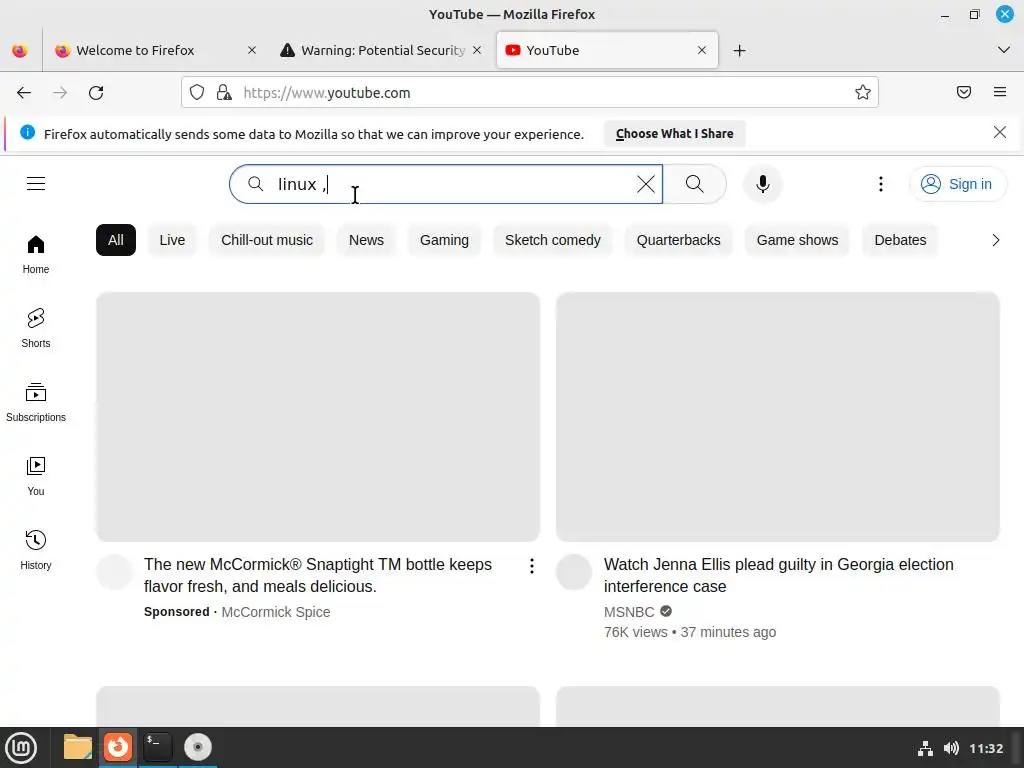Clear the YouTube search text
This screenshot has height=768, width=1024.
click(x=646, y=184)
